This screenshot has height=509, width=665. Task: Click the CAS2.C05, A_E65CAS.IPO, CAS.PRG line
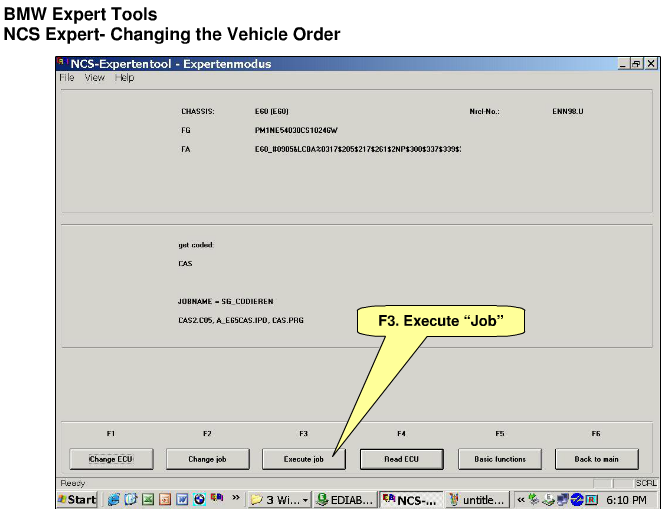tap(241, 320)
